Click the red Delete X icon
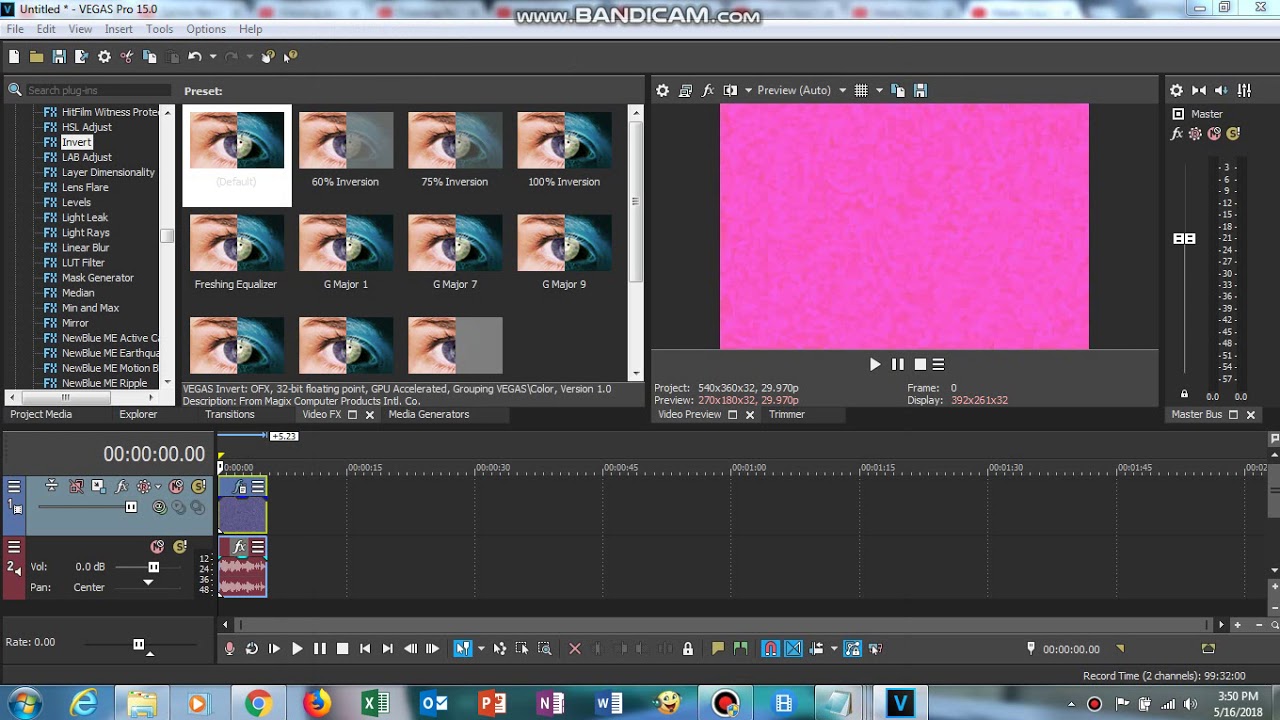Screen dimensions: 1280x720 [x=575, y=649]
